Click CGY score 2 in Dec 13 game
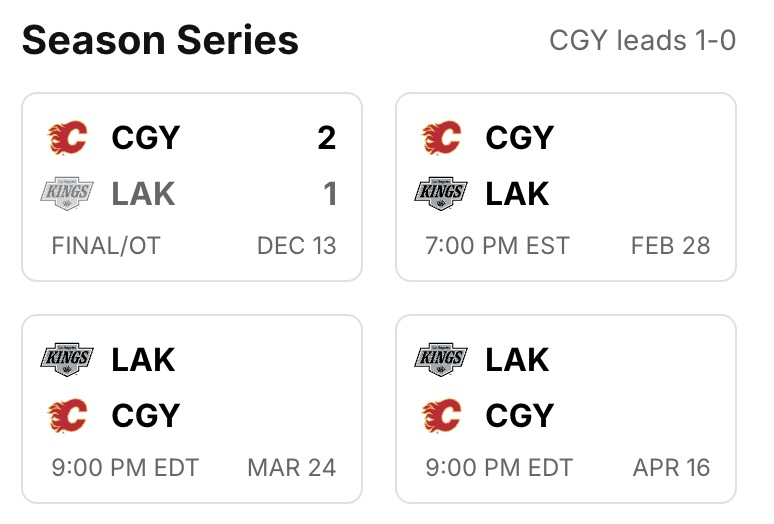Screen dimensions: 774x524 (x=326, y=137)
